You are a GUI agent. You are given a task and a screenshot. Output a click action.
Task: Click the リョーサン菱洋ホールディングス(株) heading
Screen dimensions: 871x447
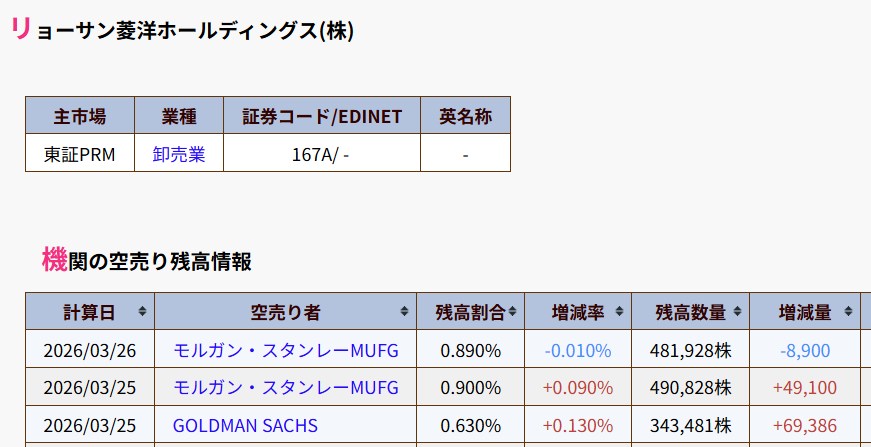pos(182,29)
